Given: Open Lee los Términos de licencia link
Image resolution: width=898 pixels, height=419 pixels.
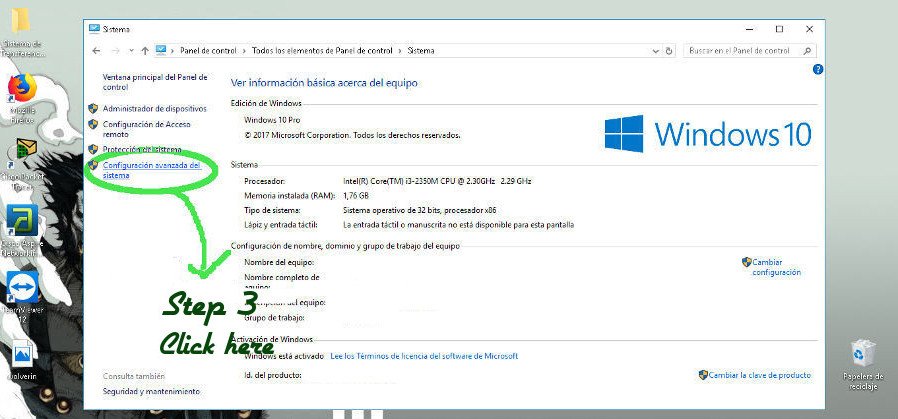Looking at the screenshot, I should 424,356.
